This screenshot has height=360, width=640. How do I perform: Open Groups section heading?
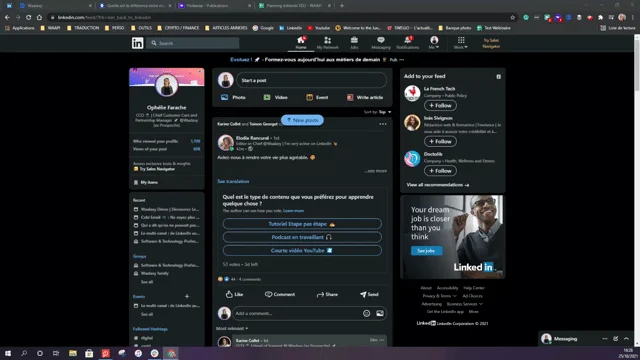[139, 256]
